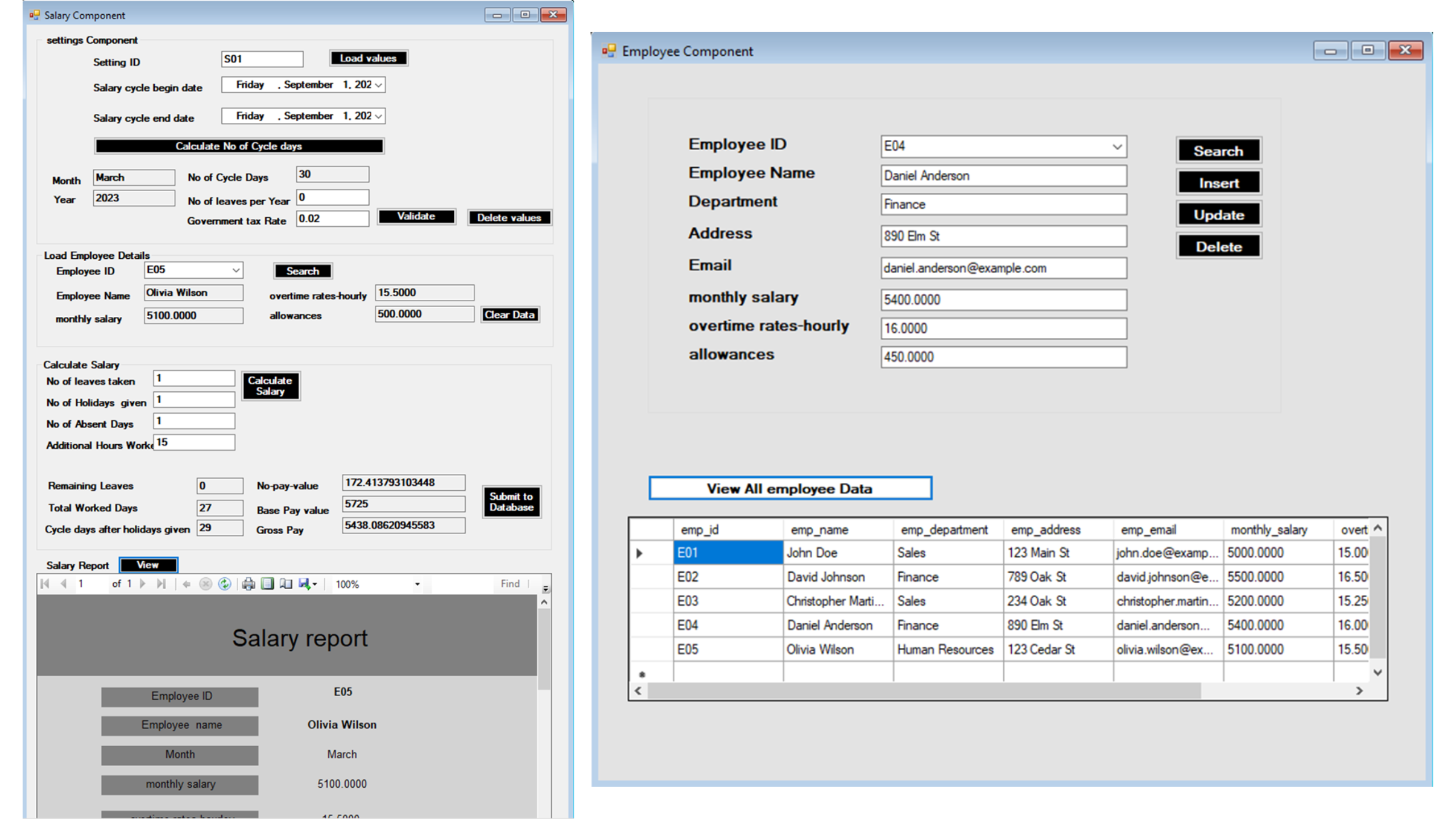Open the report zoom 100% dropdown

click(x=417, y=584)
